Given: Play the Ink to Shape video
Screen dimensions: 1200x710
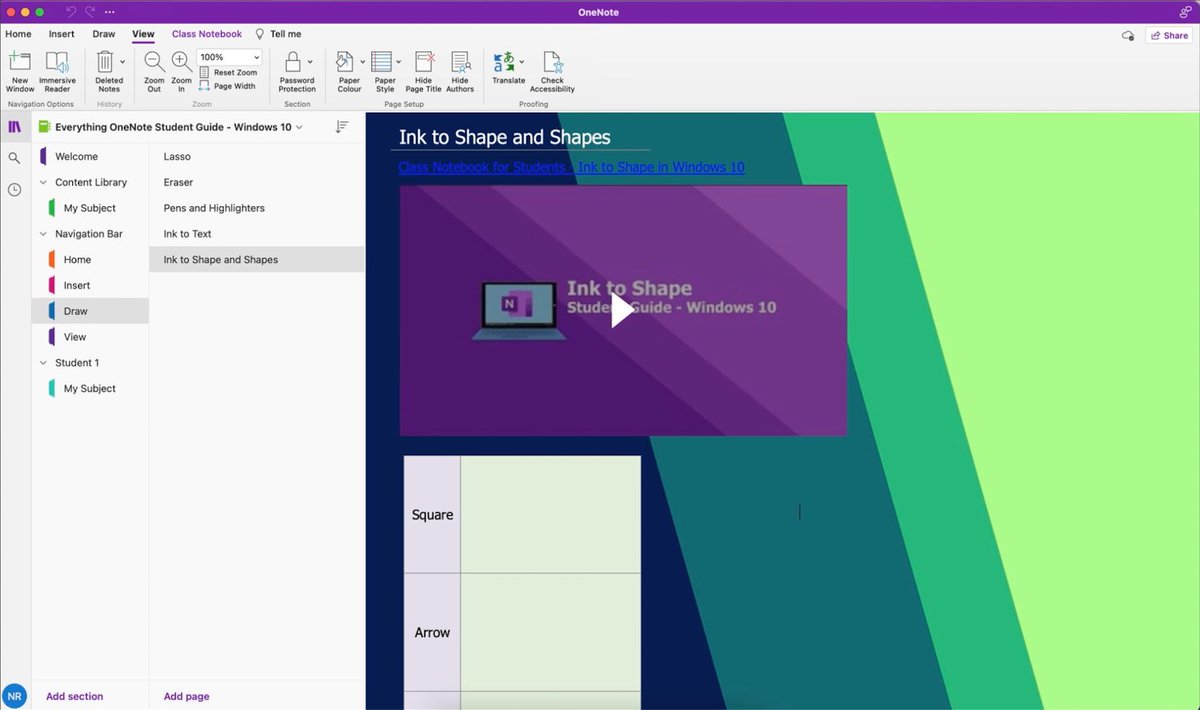Looking at the screenshot, I should point(623,310).
